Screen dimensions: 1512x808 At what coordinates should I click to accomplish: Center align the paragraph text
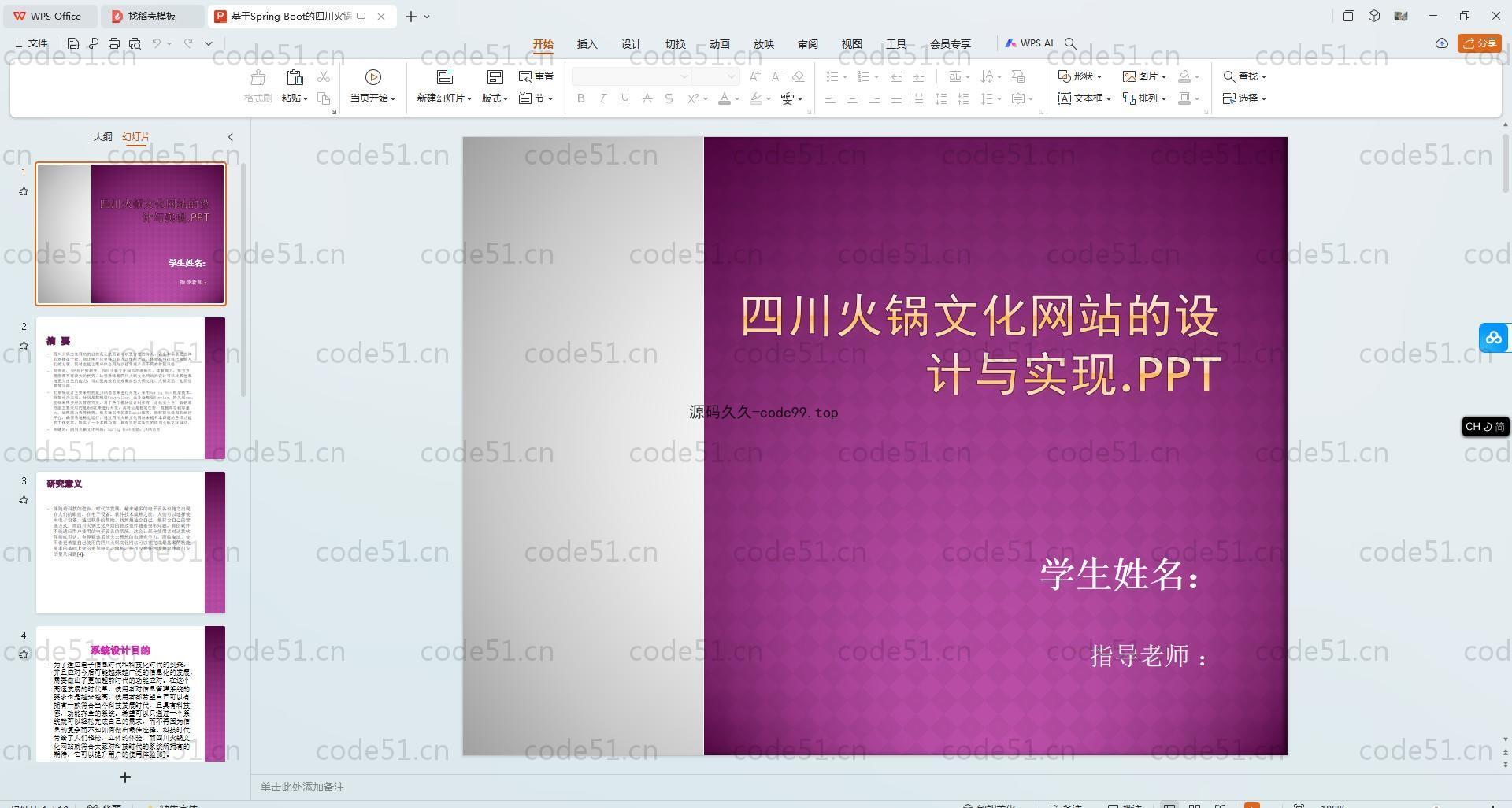coord(852,98)
